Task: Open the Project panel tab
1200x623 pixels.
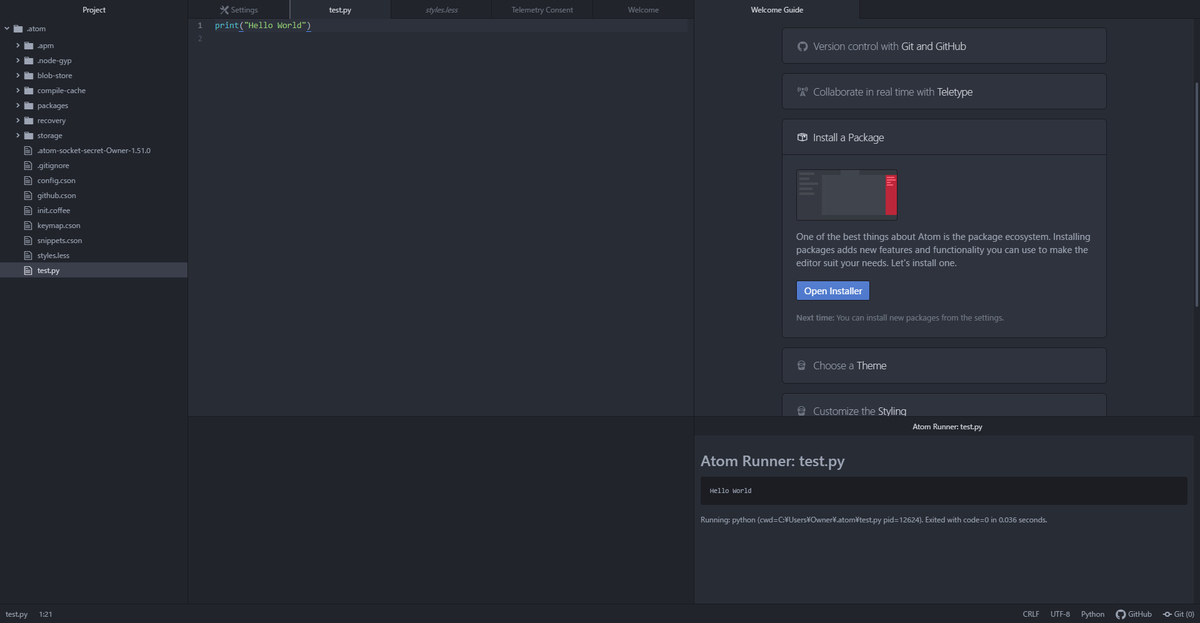Action: [94, 10]
